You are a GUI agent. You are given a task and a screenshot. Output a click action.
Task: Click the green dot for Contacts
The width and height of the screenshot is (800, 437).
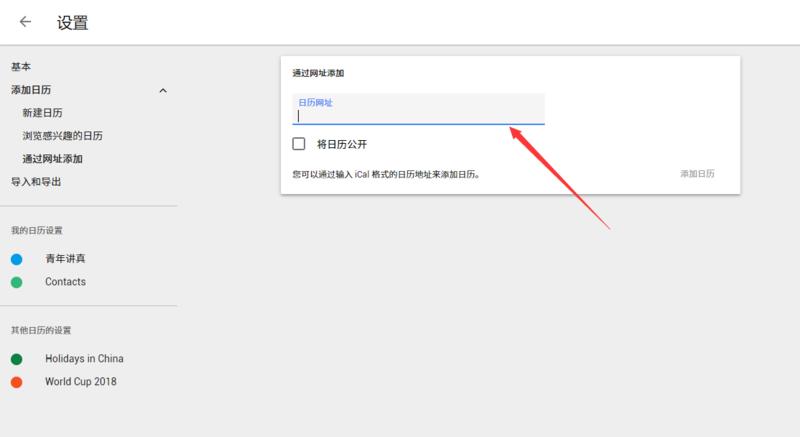16,282
